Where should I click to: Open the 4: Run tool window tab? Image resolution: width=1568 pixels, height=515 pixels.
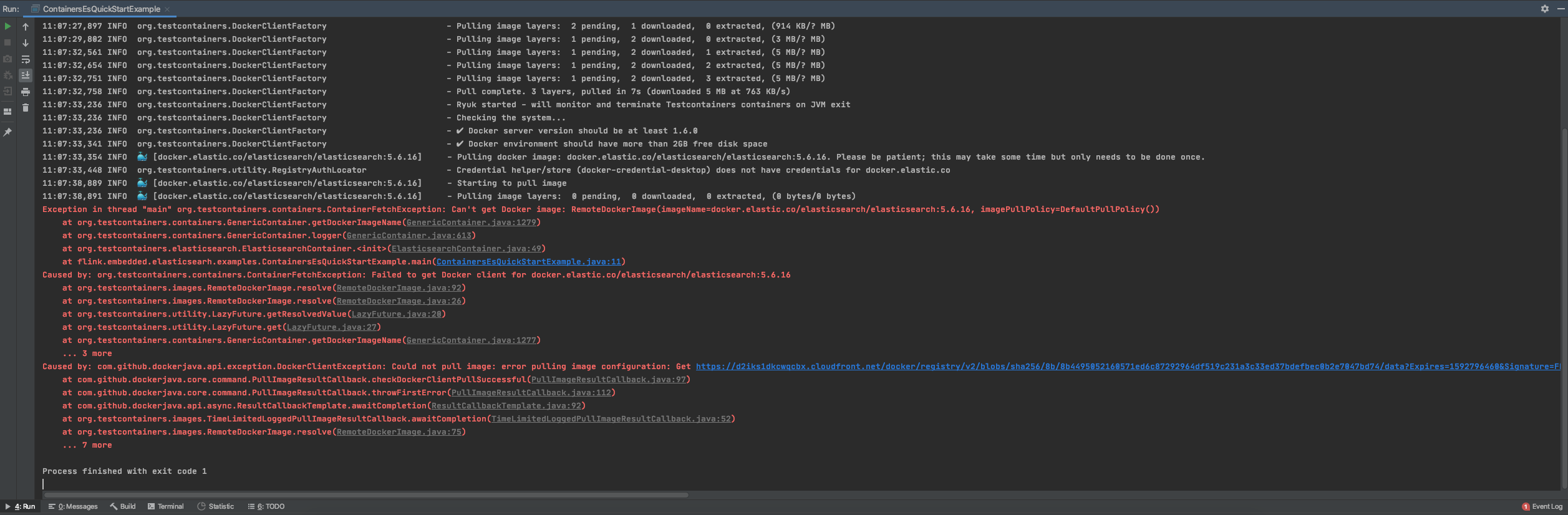pos(21,506)
